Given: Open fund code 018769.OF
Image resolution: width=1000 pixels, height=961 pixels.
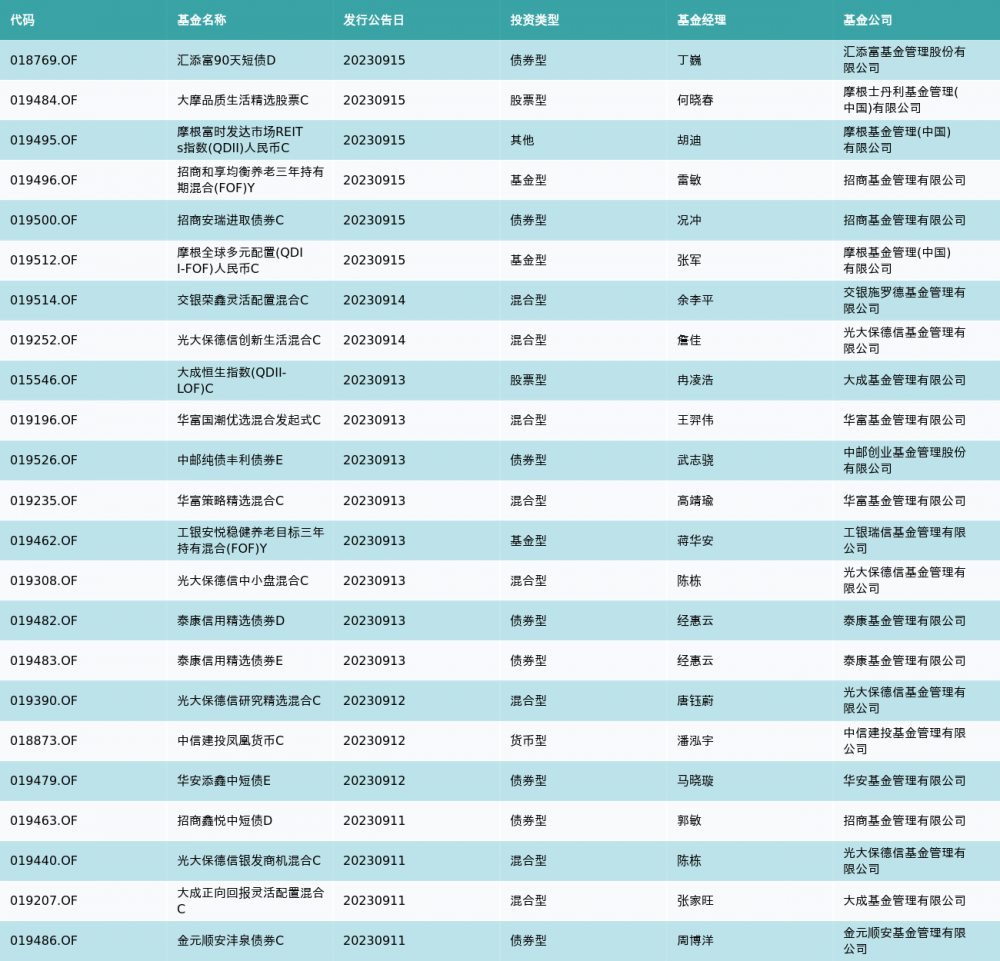Looking at the screenshot, I should coord(44,60).
